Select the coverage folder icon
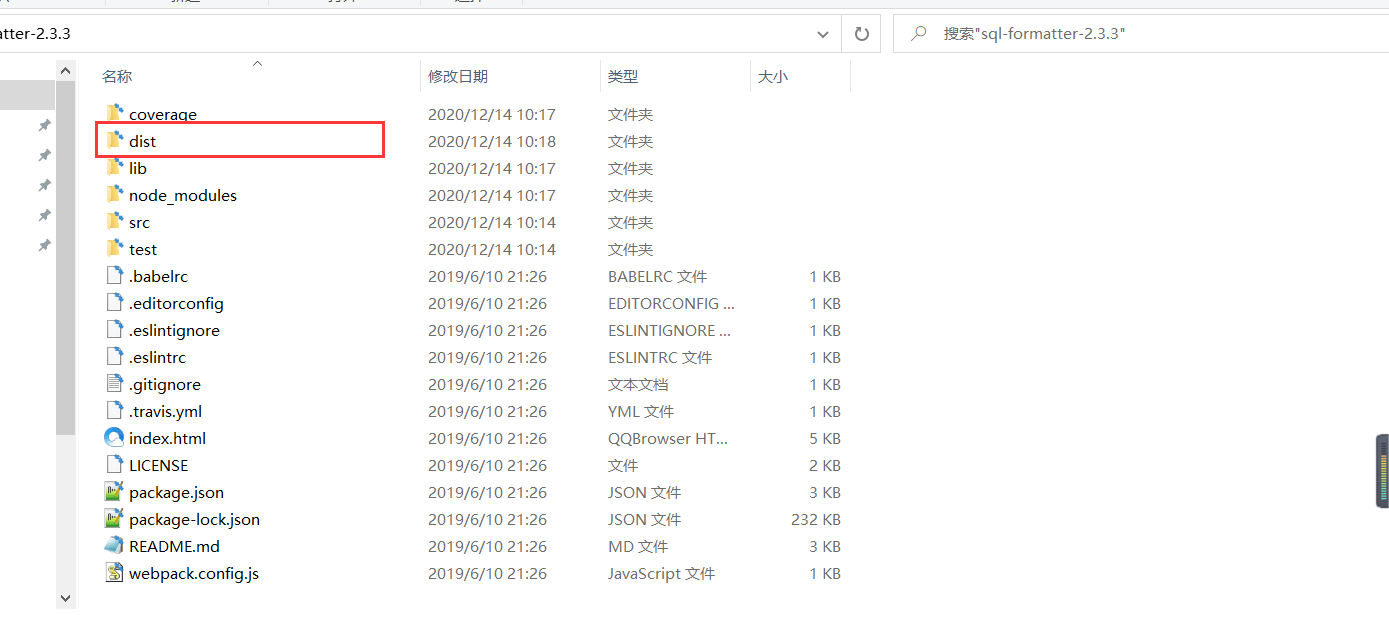 [x=114, y=113]
